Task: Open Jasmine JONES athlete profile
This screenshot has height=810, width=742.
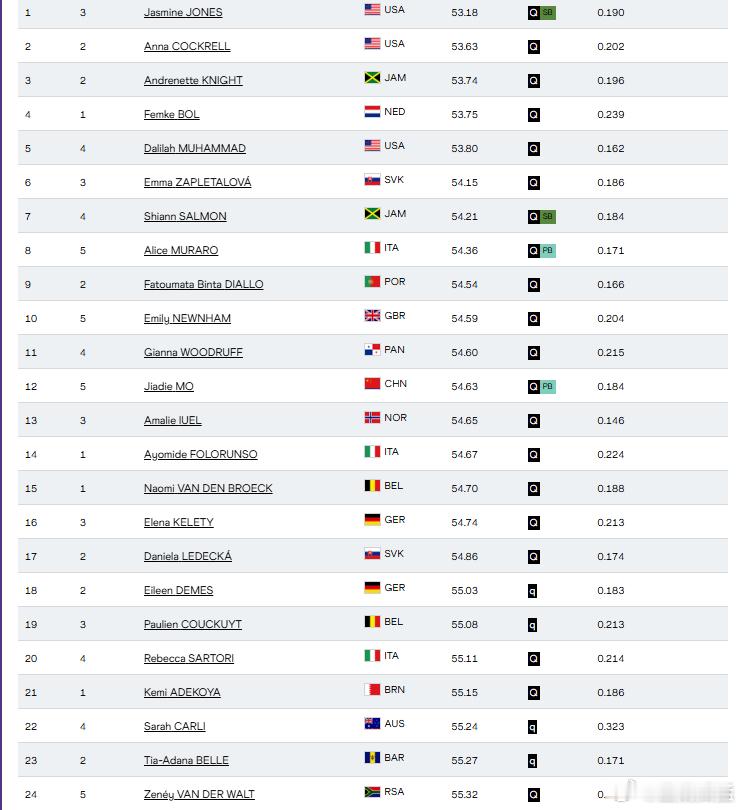Action: pyautogui.click(x=183, y=12)
